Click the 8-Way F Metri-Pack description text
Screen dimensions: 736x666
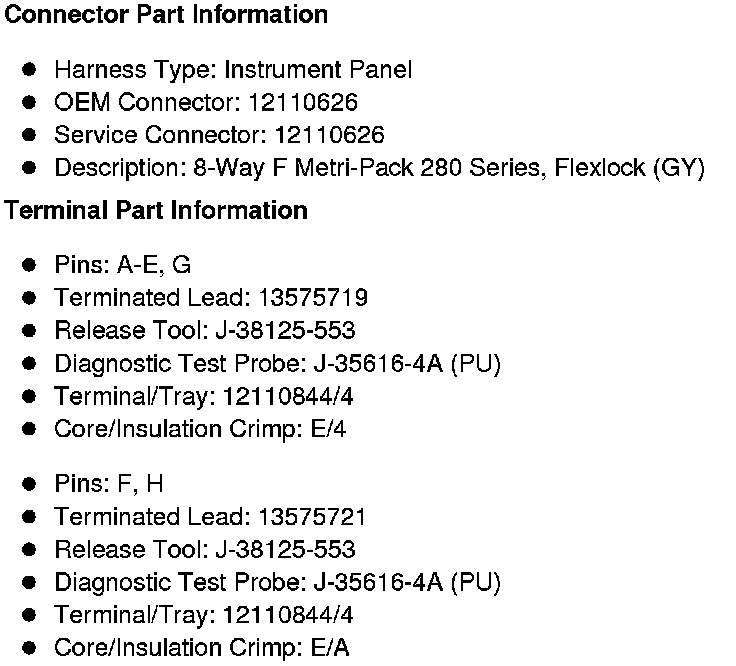point(379,168)
